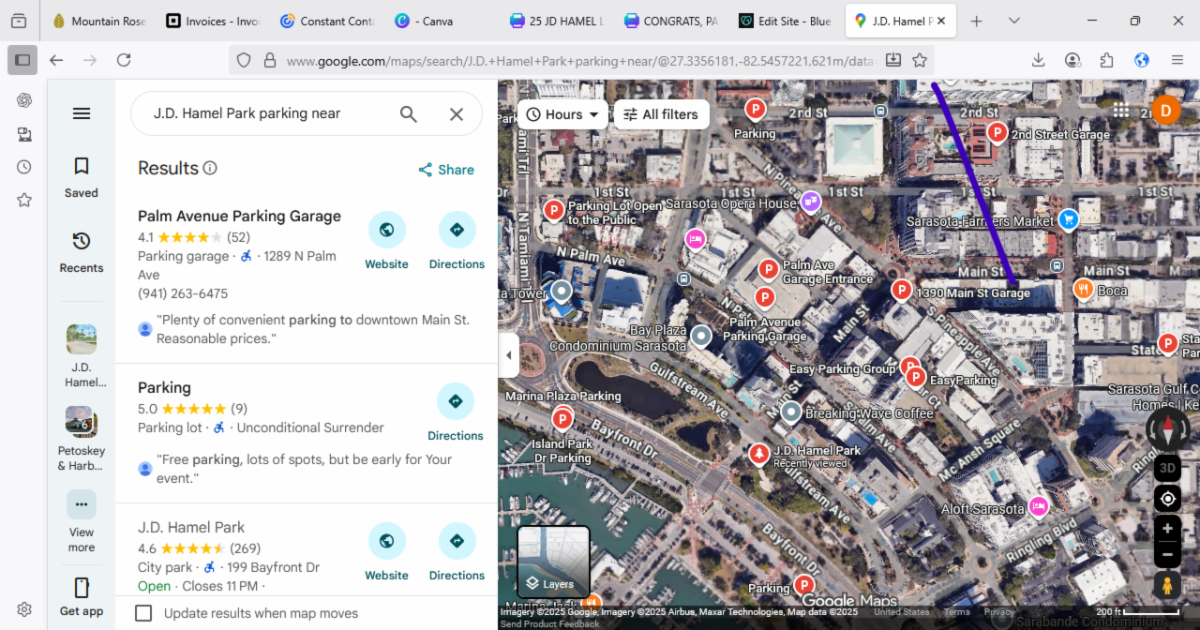Open the Layers map view tile
Viewport: 1200px width, 630px height.
tap(553, 562)
